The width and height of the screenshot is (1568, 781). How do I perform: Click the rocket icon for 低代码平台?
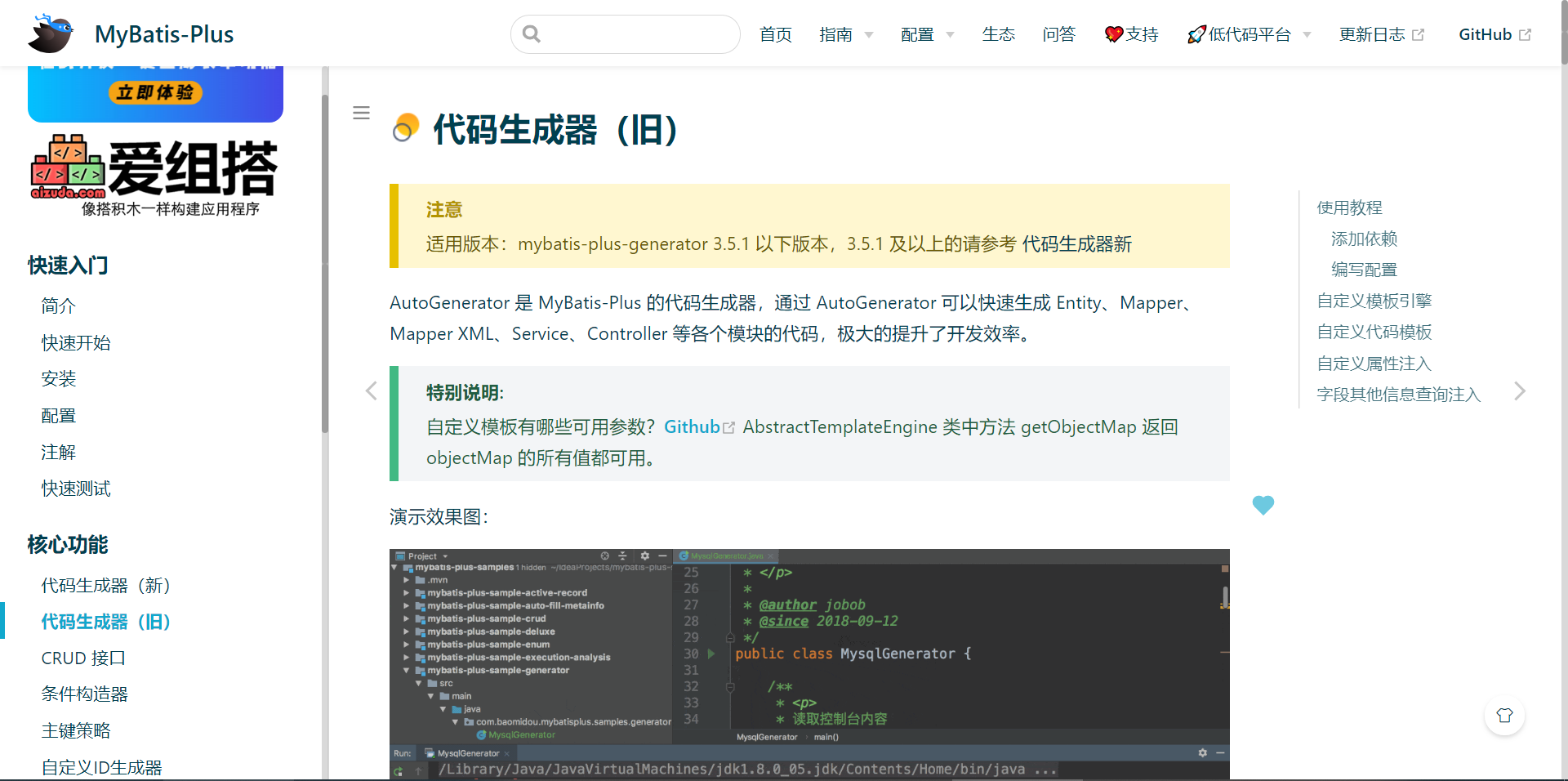(1196, 34)
